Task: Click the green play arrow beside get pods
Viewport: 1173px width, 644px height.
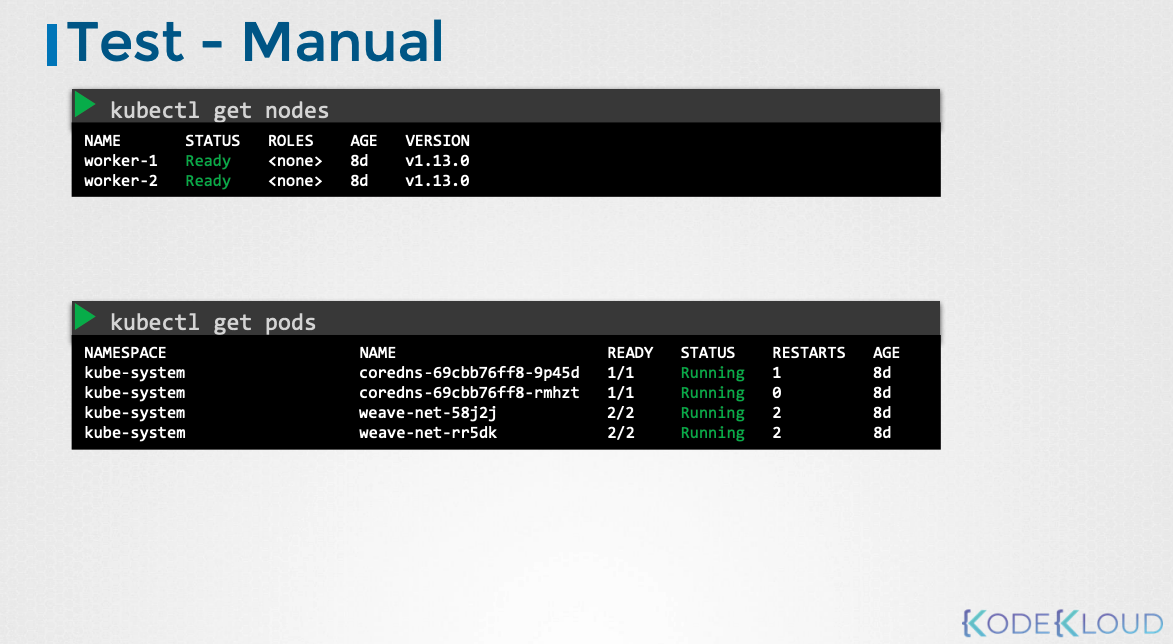Action: tap(85, 317)
